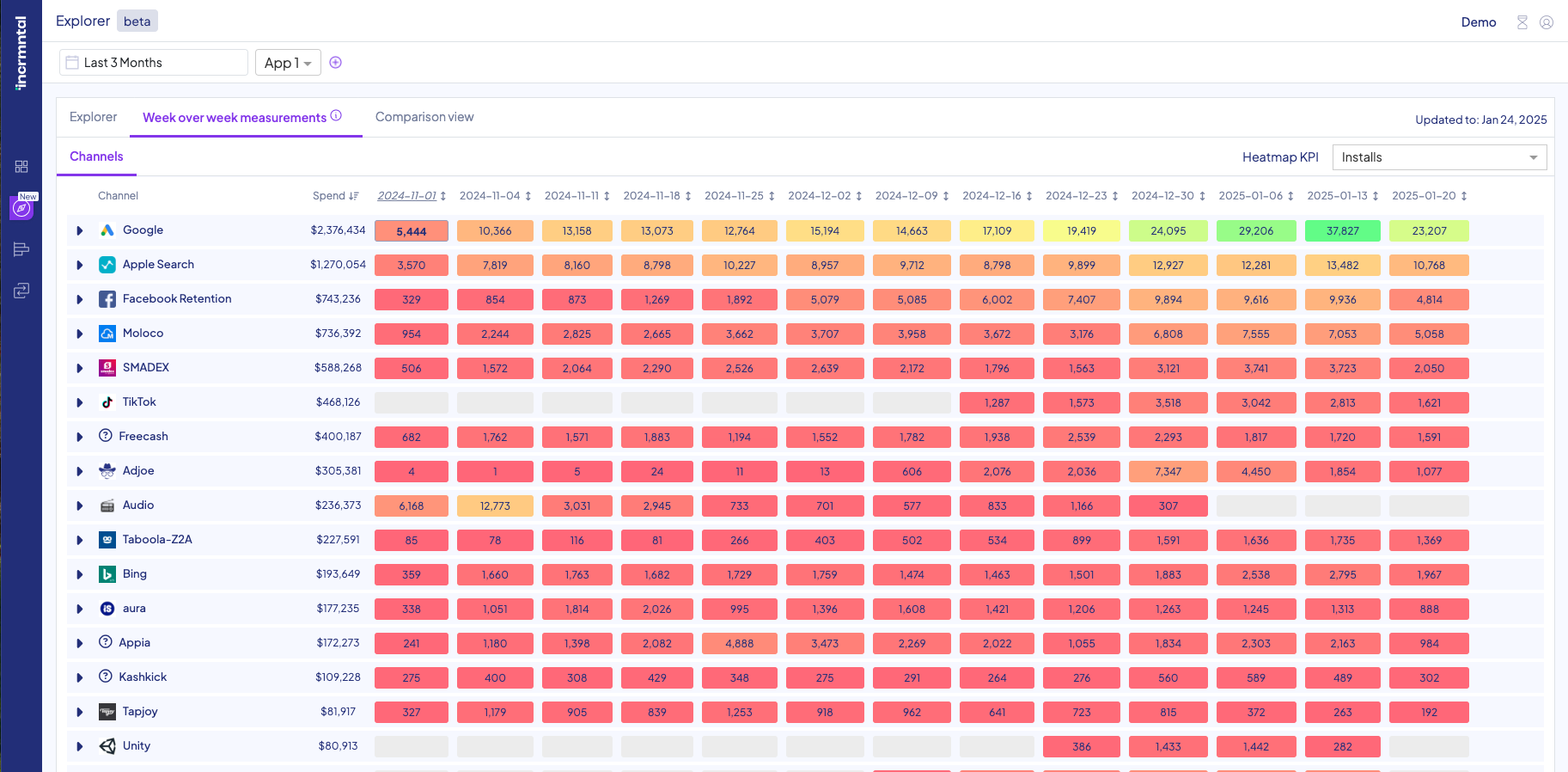1568x772 pixels.
Task: Expand the TikTok channel row
Action: coord(80,402)
